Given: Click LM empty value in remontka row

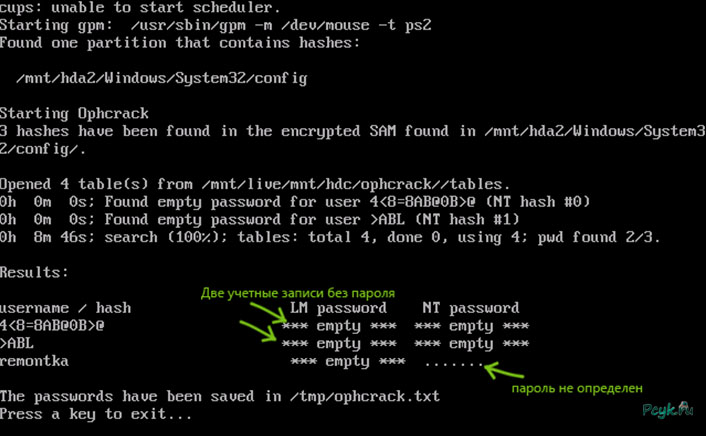Looking at the screenshot, I should pos(348,361).
